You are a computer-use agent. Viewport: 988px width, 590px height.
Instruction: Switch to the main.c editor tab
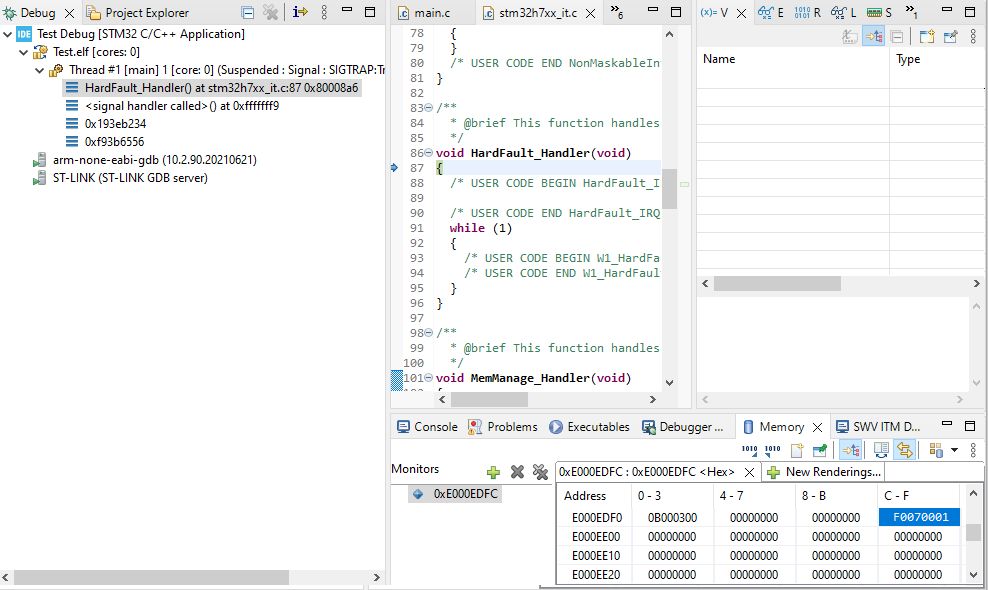433,13
